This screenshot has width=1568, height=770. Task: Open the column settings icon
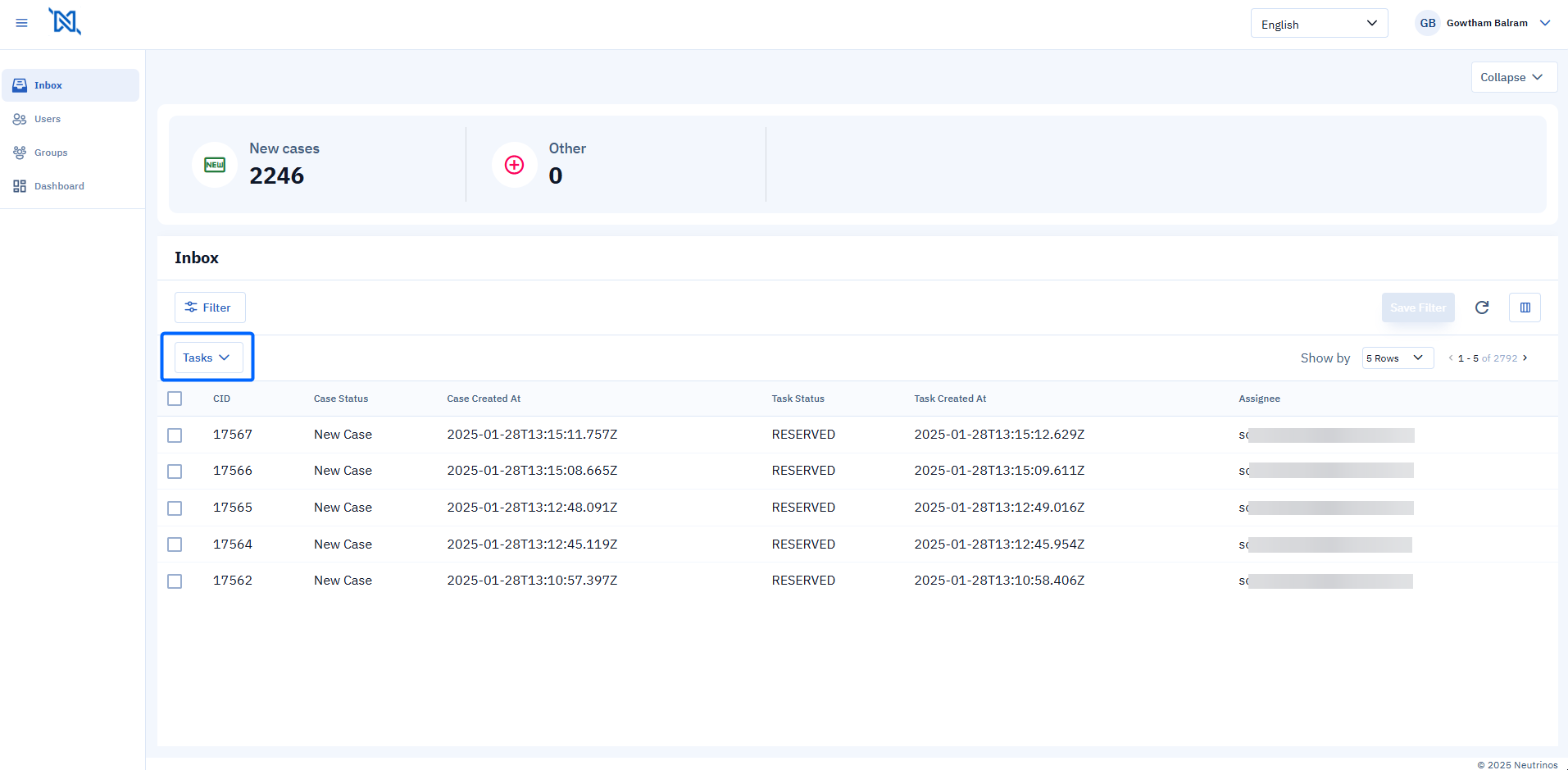coord(1525,308)
